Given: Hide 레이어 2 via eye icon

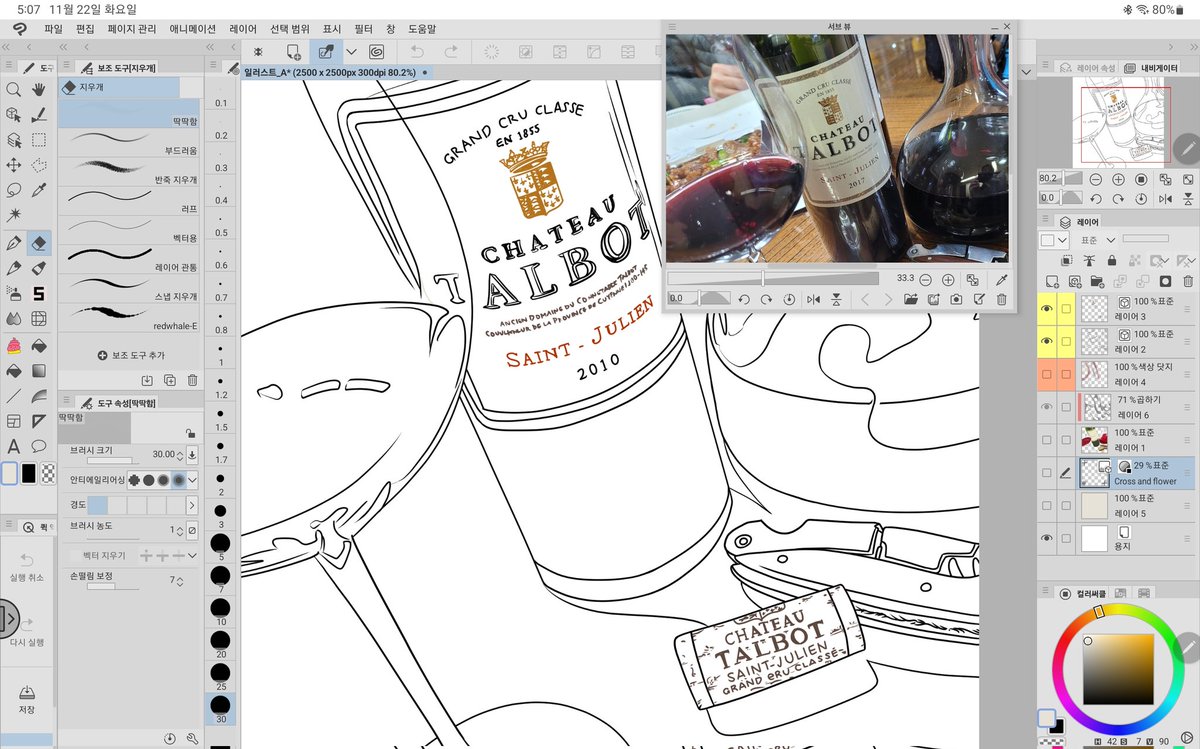Looking at the screenshot, I should pyautogui.click(x=1047, y=343).
